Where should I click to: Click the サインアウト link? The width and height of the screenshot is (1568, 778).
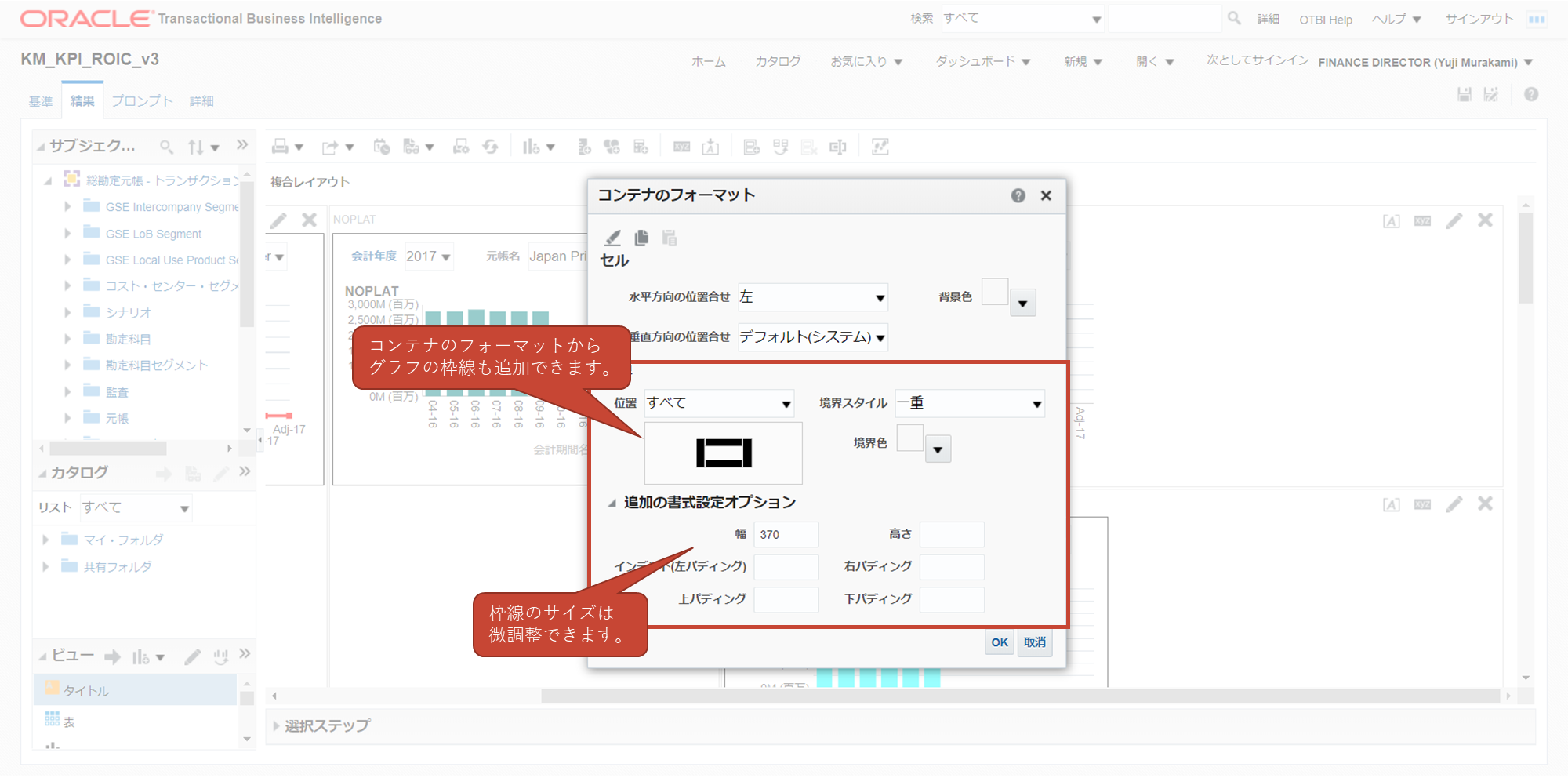1479,19
